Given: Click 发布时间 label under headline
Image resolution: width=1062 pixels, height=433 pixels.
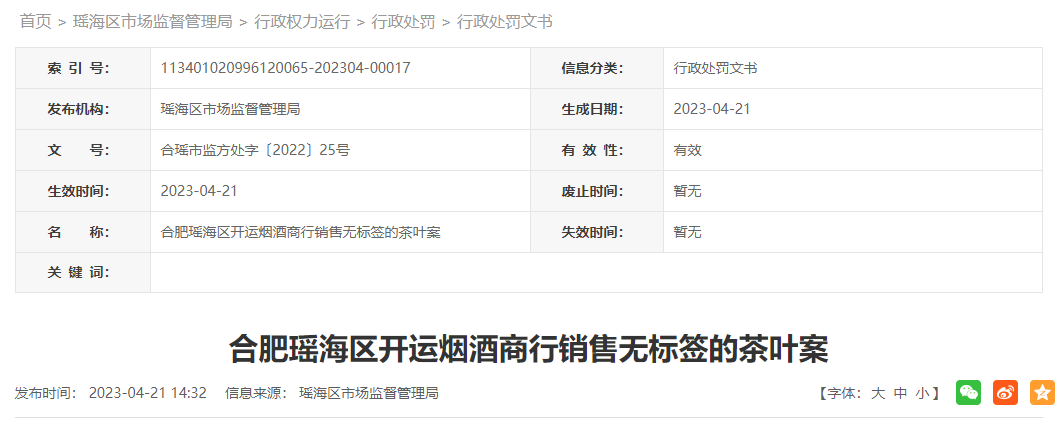Looking at the screenshot, I should tap(47, 393).
